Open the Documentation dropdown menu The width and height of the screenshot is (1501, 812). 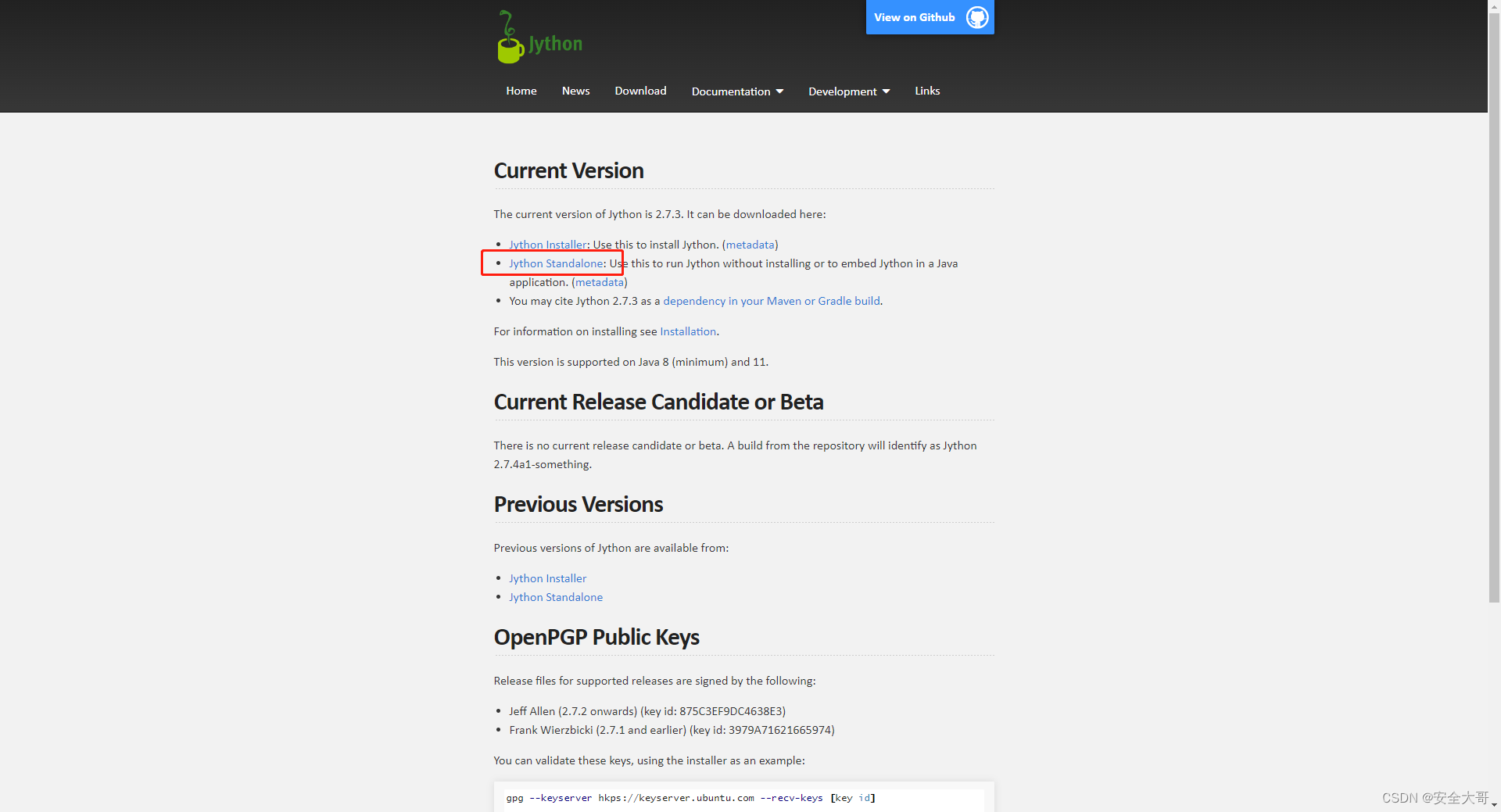[737, 91]
